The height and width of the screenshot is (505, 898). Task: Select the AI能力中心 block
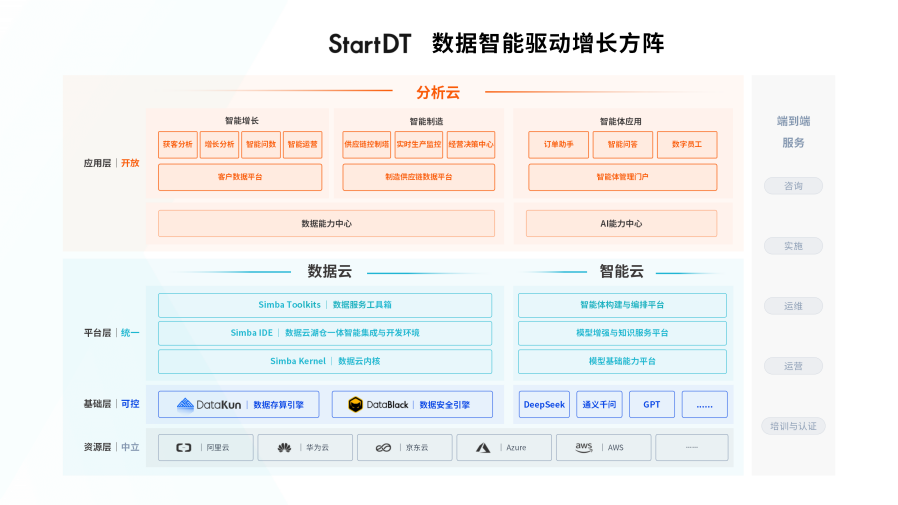pyautogui.click(x=621, y=224)
